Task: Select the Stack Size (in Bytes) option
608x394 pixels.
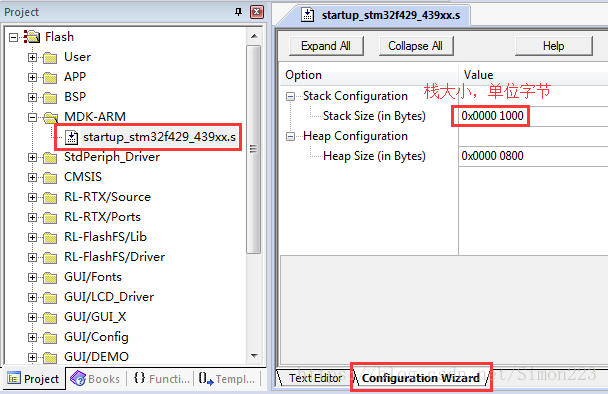Action: click(374, 116)
